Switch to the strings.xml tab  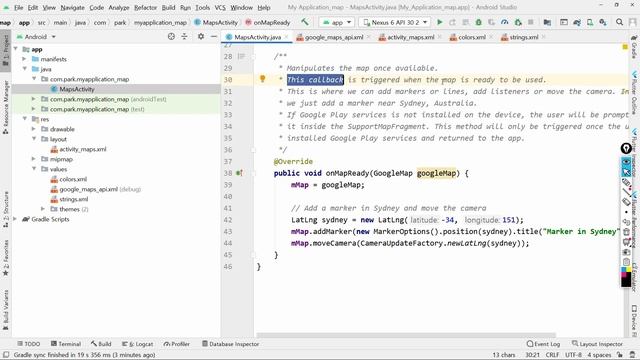tap(524, 37)
